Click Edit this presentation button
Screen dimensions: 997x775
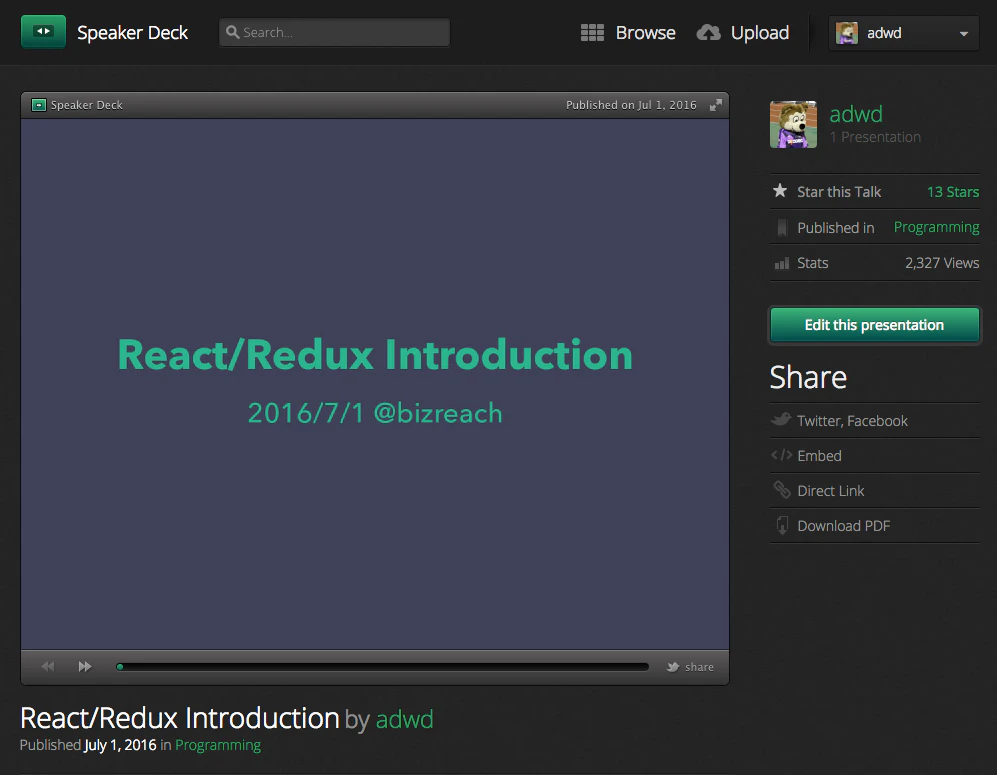coord(874,325)
